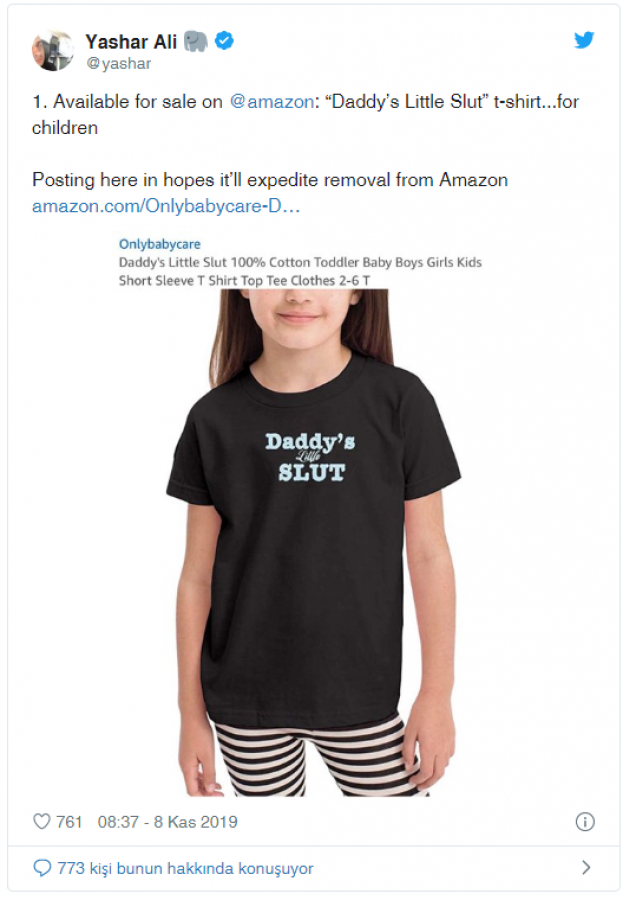This screenshot has width=623, height=900.
Task: Open the conversation using right chevron arrow
Action: coord(586,867)
